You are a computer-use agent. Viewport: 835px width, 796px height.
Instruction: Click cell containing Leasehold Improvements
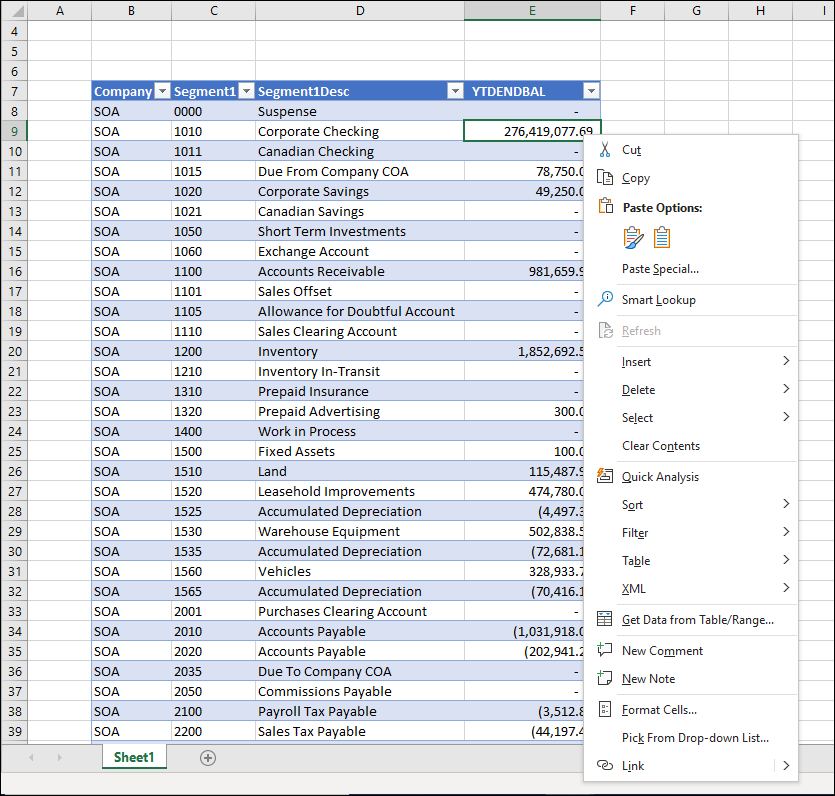tap(360, 491)
